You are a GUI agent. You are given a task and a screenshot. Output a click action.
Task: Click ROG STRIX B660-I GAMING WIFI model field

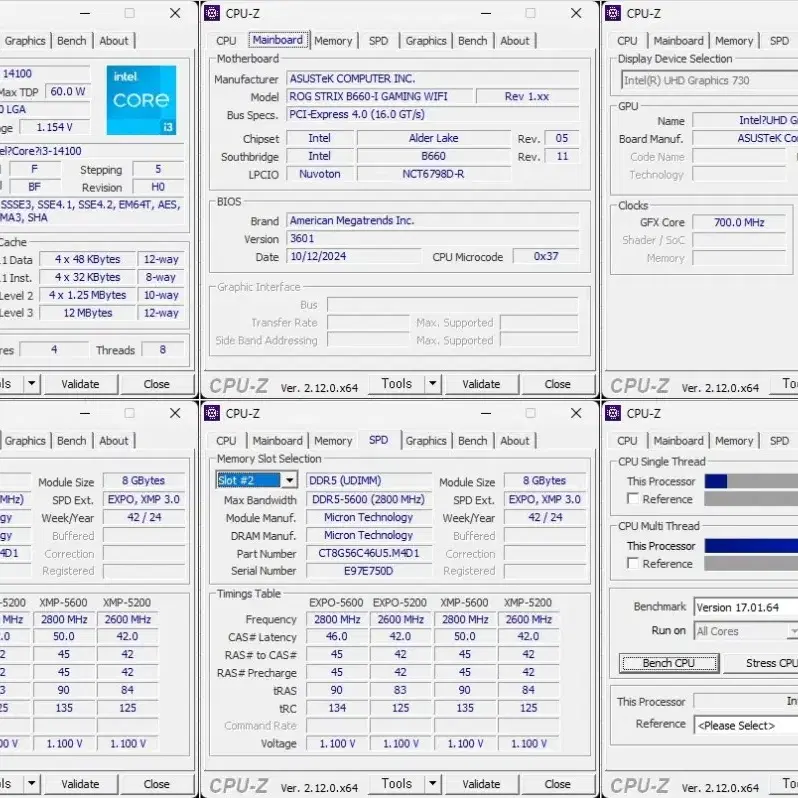tap(379, 96)
